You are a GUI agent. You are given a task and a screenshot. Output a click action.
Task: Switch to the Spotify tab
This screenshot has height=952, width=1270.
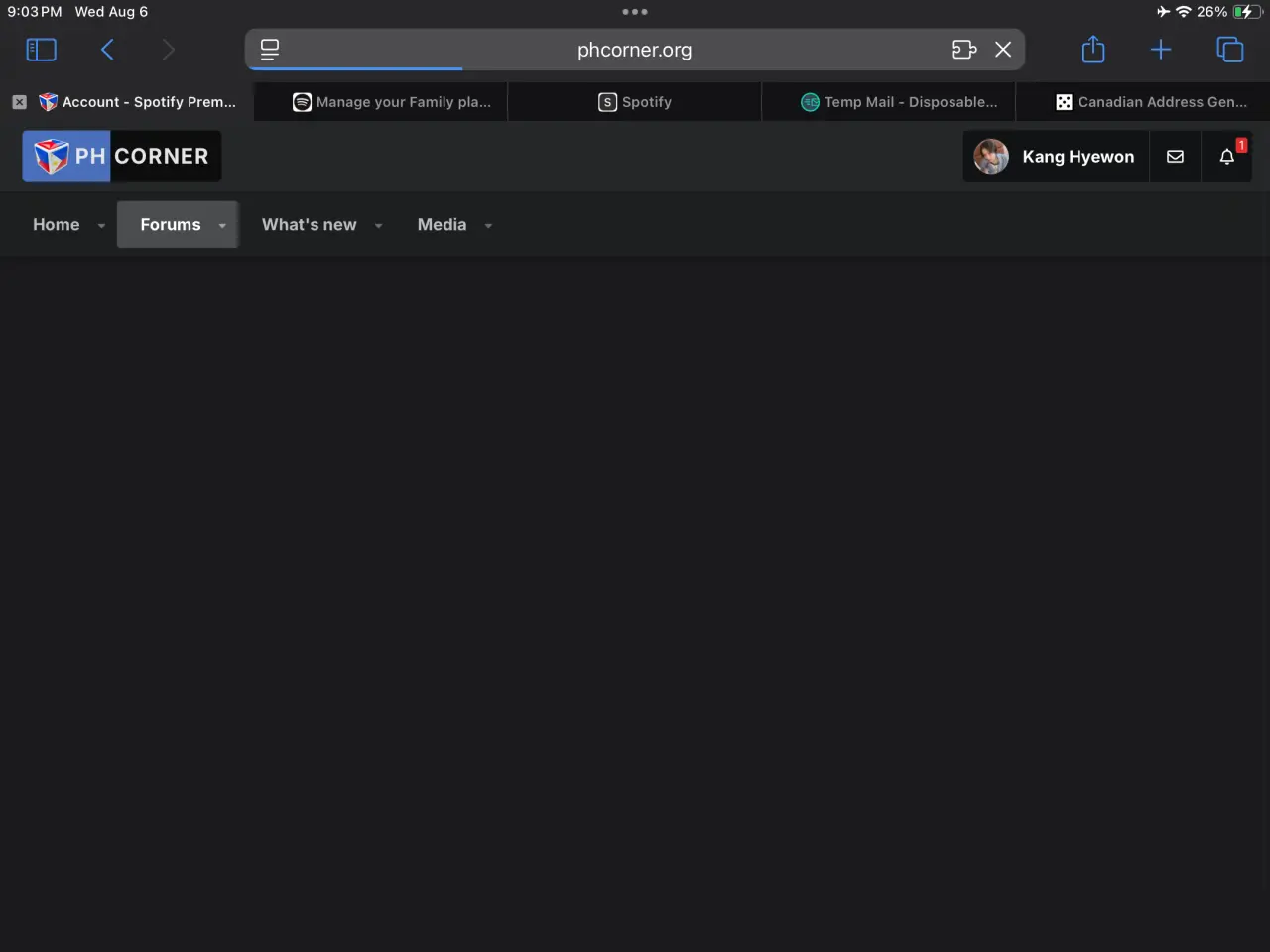click(635, 102)
